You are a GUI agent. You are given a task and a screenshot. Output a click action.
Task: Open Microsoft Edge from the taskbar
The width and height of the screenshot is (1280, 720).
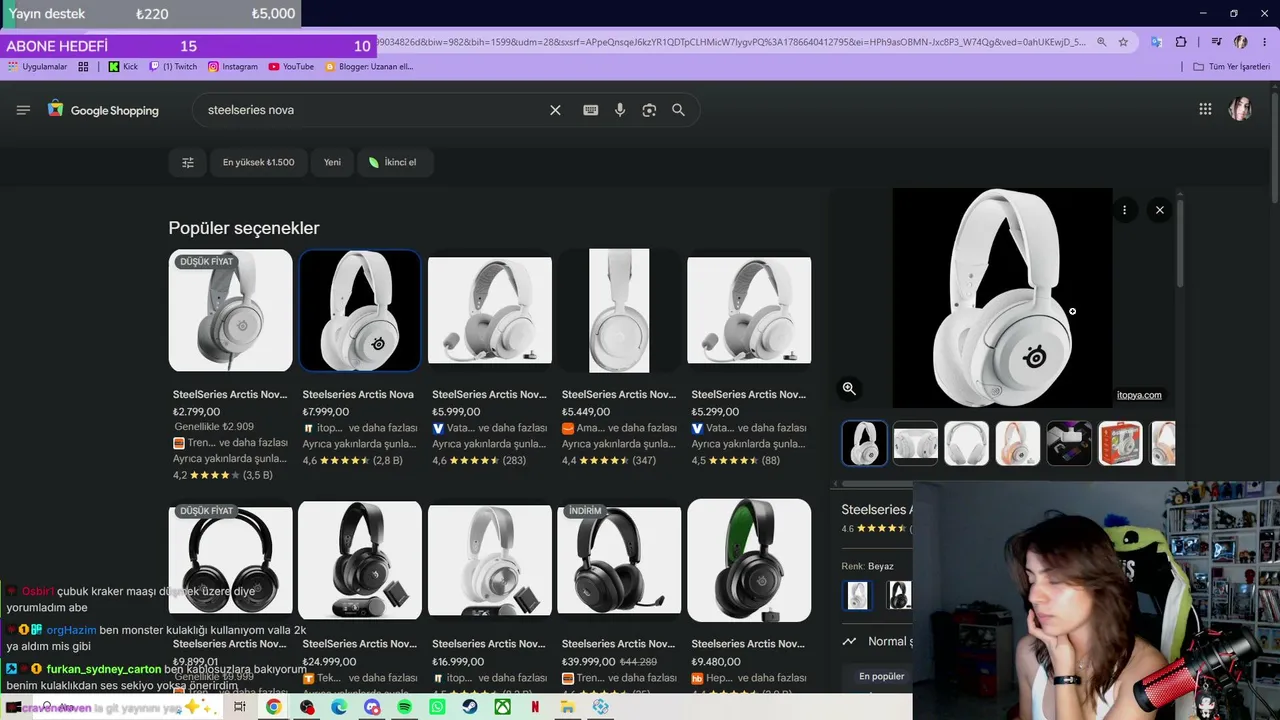click(x=339, y=707)
